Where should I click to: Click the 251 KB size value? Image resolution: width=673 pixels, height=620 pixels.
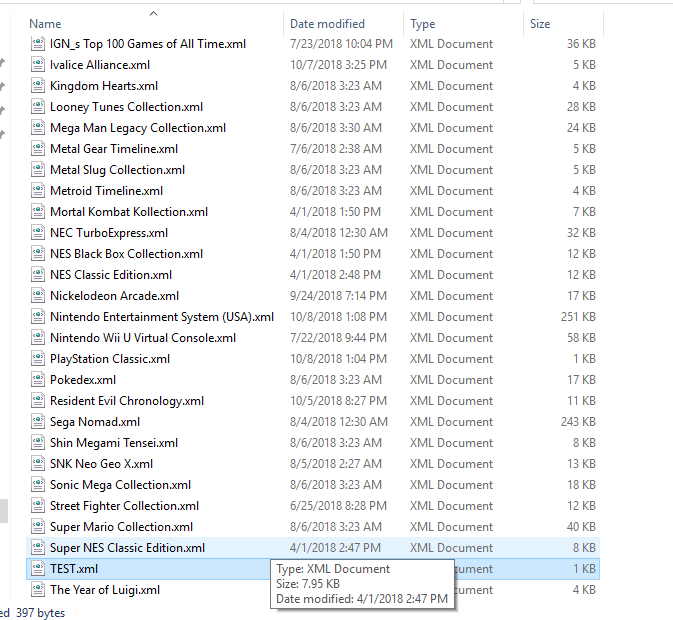click(x=578, y=317)
